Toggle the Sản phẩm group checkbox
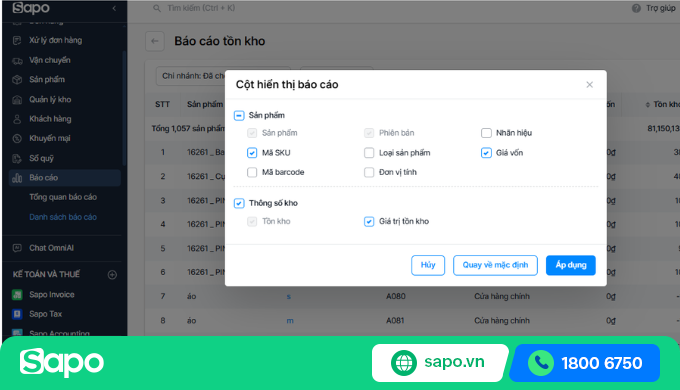This screenshot has width=680, height=390. pyautogui.click(x=239, y=115)
